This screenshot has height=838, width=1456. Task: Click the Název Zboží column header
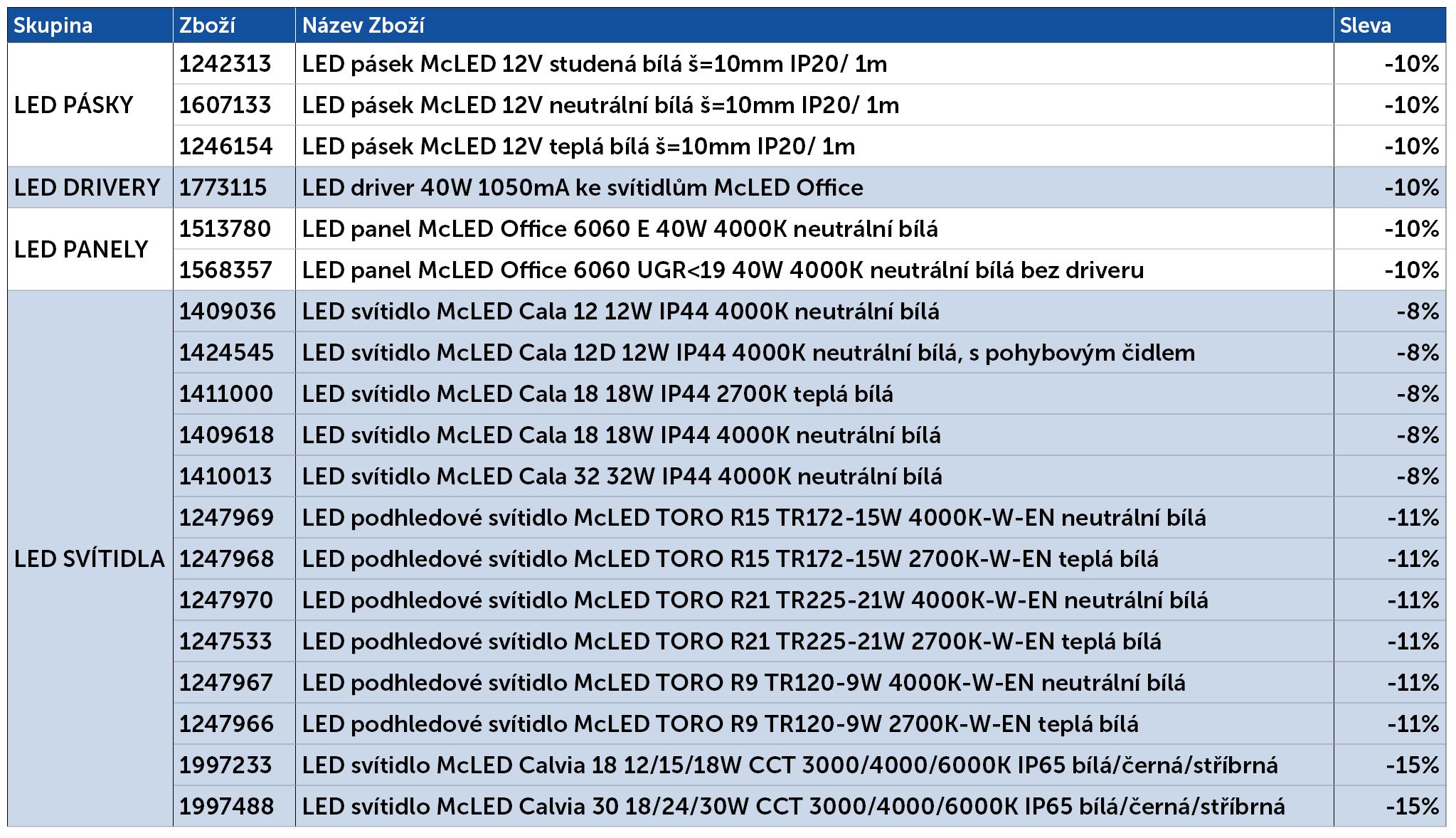point(814,26)
